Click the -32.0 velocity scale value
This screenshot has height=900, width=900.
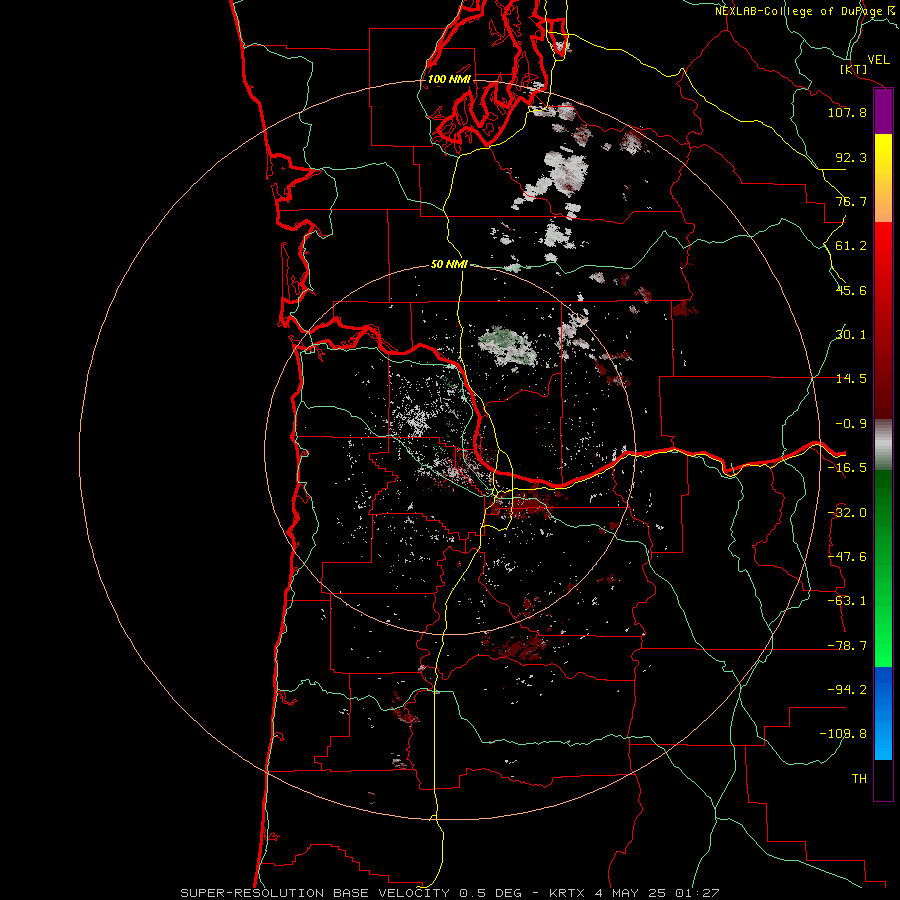pos(847,513)
